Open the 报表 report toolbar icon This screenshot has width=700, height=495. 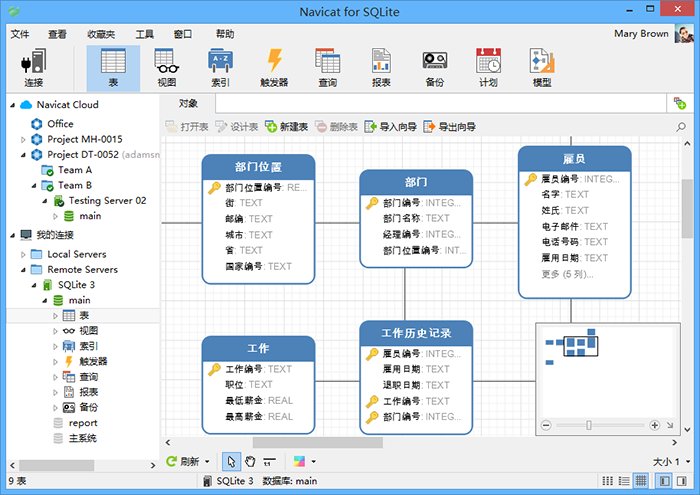point(381,68)
